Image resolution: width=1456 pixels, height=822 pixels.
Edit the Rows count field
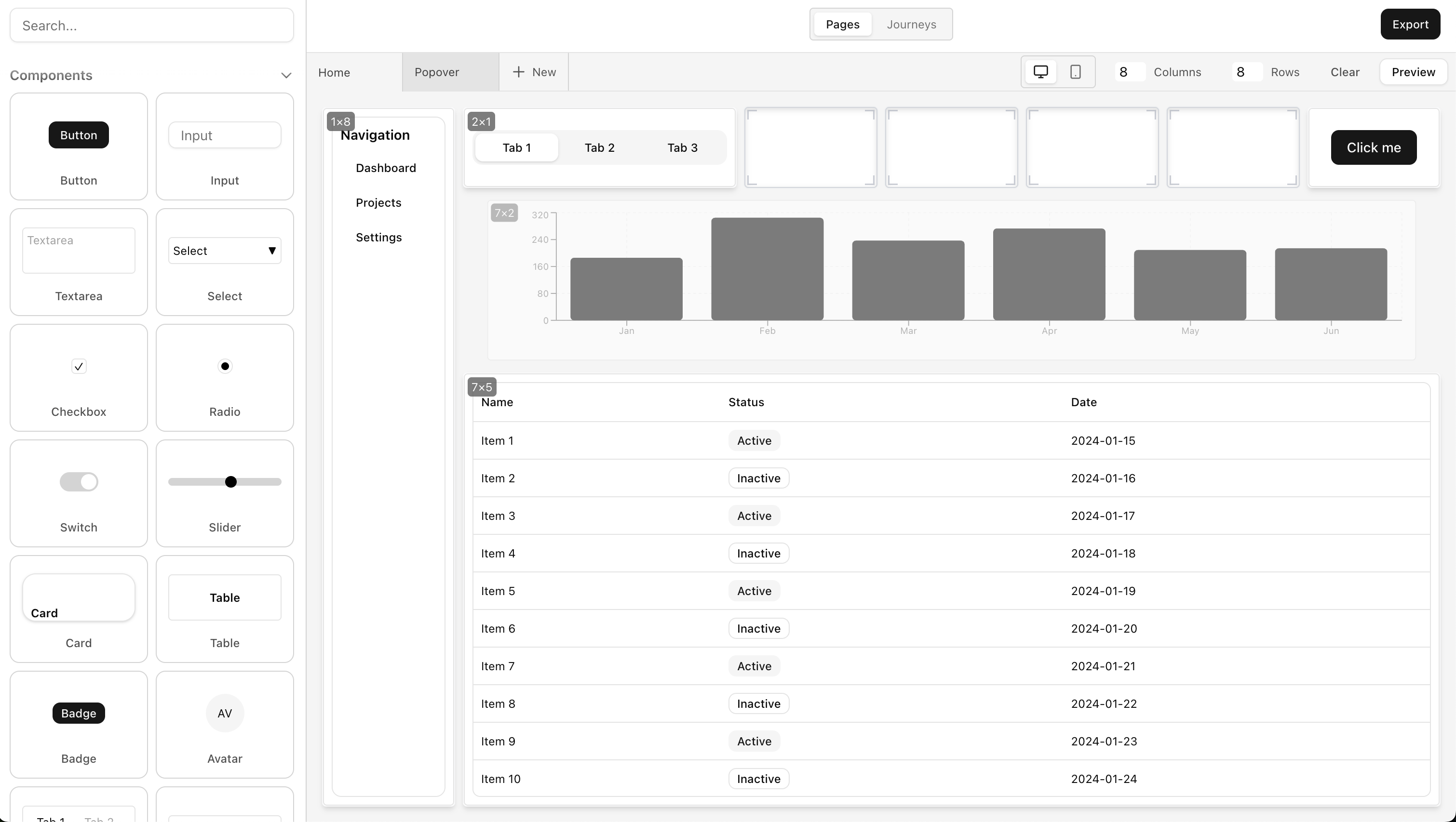[x=1247, y=72]
